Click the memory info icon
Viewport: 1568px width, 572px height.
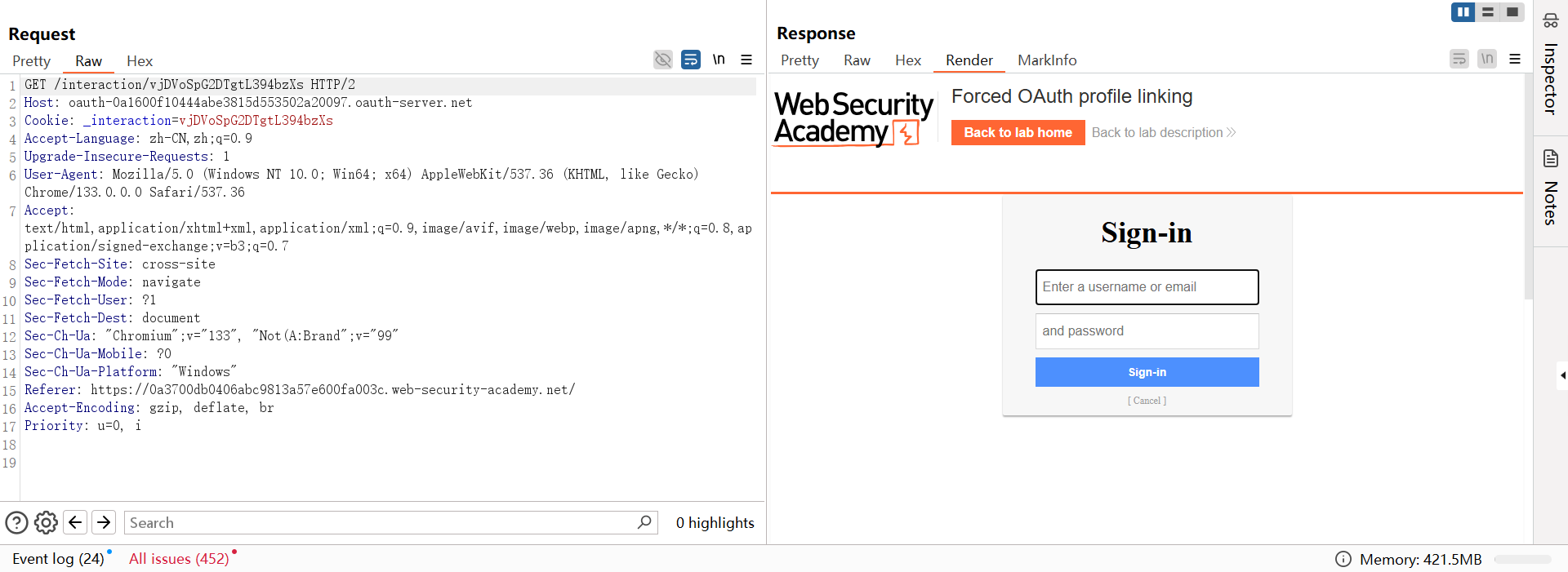tap(1343, 559)
